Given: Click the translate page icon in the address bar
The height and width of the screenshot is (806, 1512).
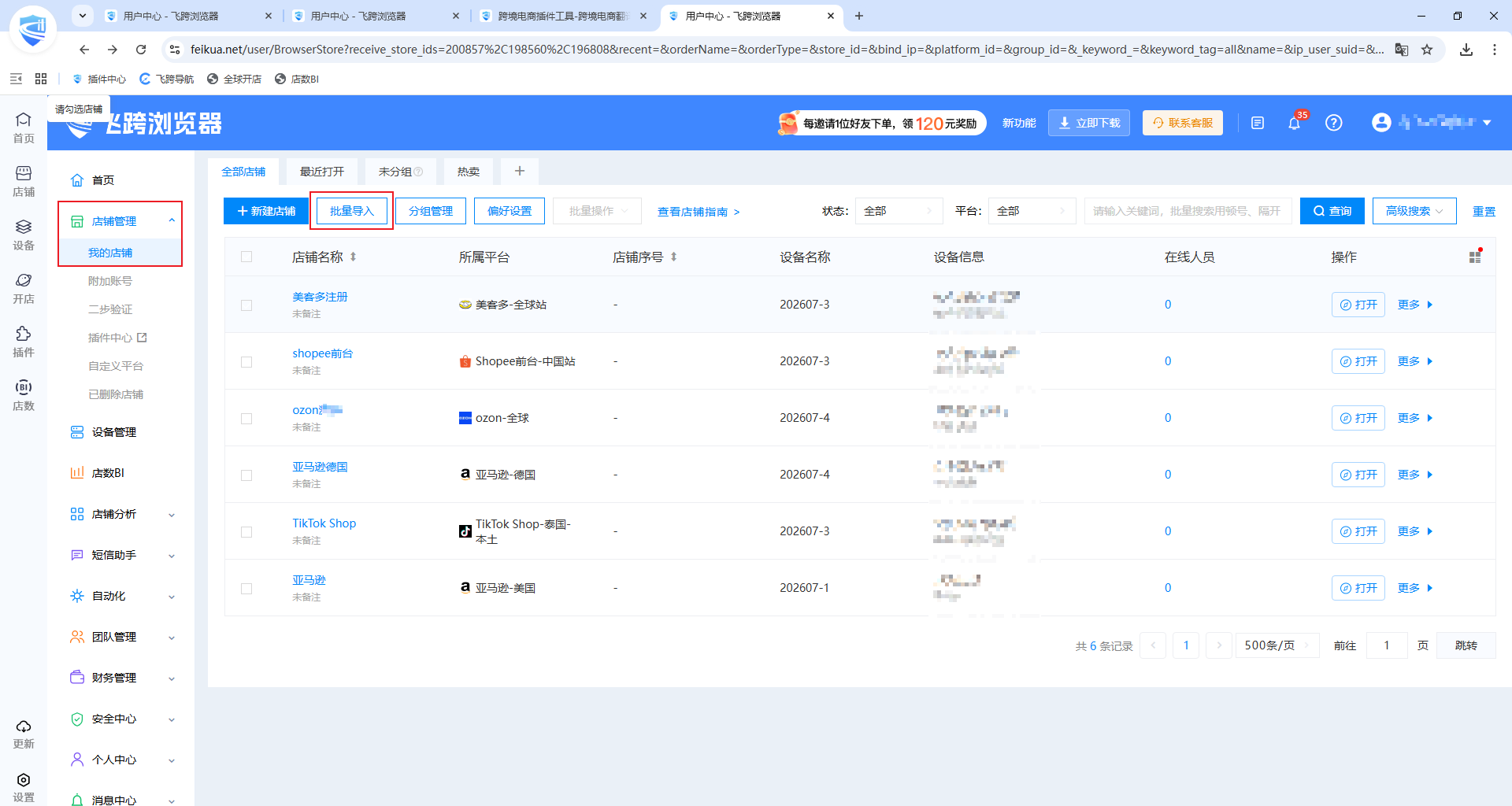Looking at the screenshot, I should pyautogui.click(x=1402, y=50).
